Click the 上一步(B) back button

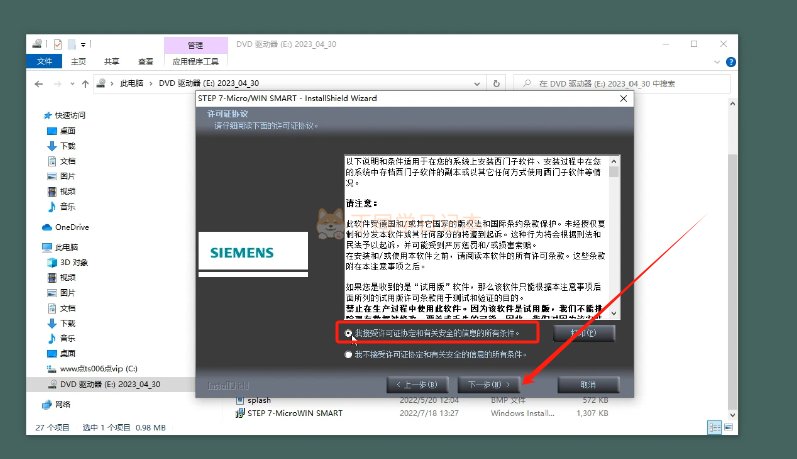click(417, 385)
